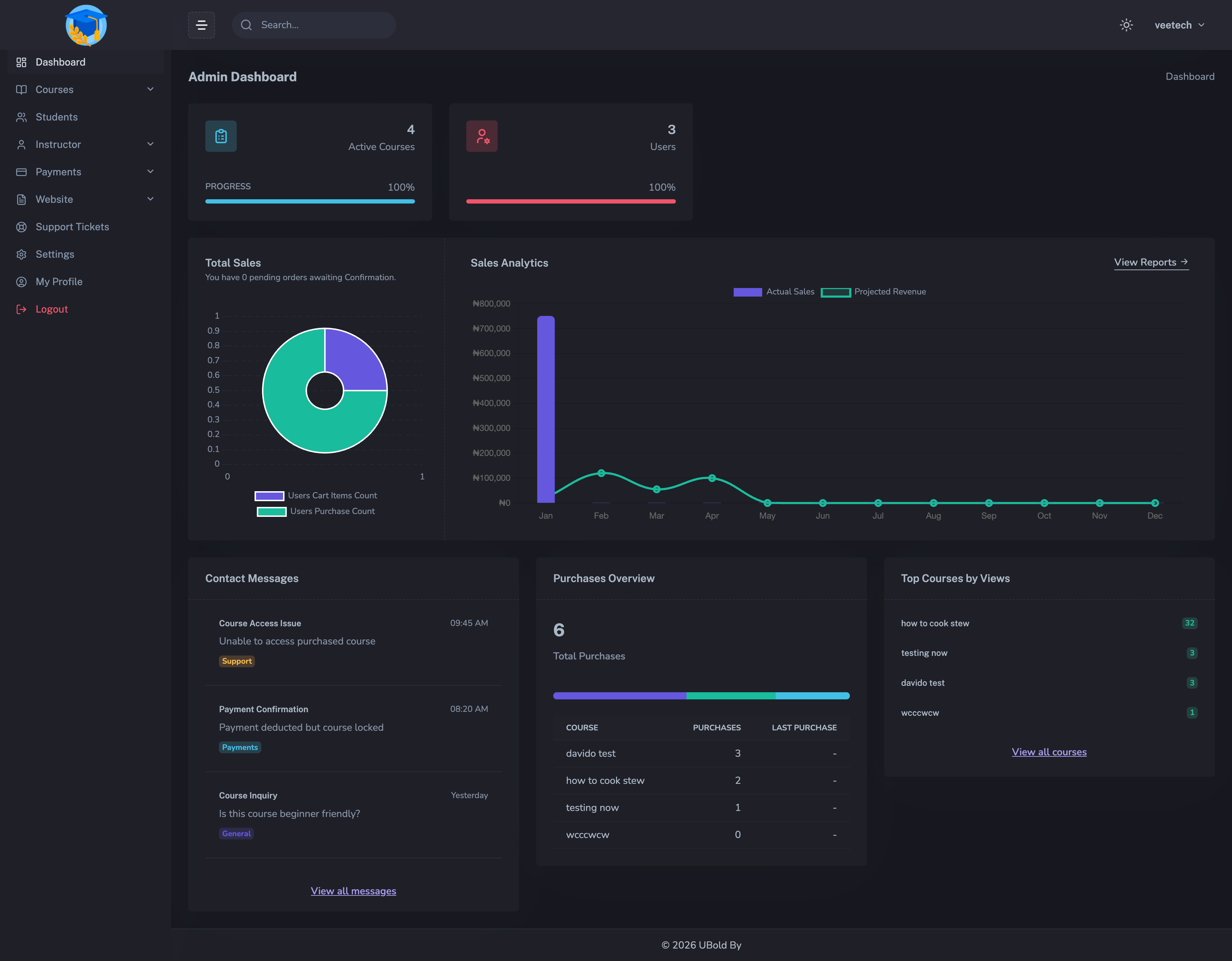Click the Active Courses progress bar
1232x961 pixels.
310,201
